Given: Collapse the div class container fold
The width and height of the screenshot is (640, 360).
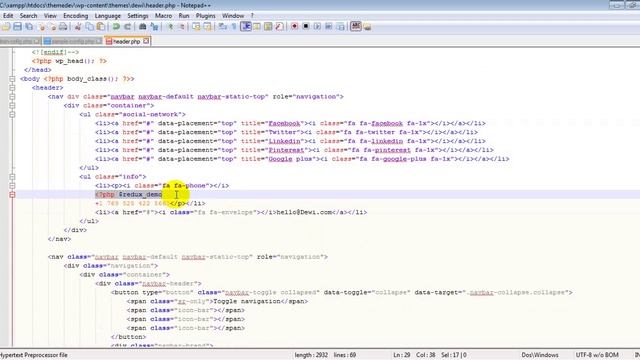Looking at the screenshot, I should (x=12, y=106).
